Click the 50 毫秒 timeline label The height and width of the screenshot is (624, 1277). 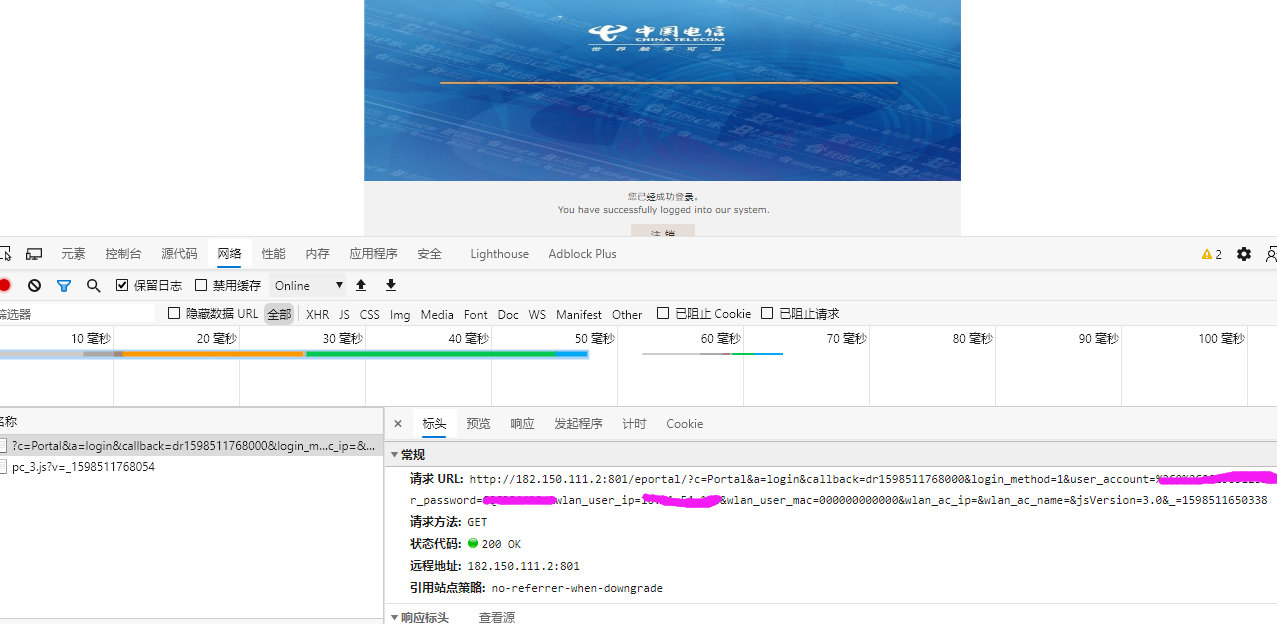tap(595, 339)
